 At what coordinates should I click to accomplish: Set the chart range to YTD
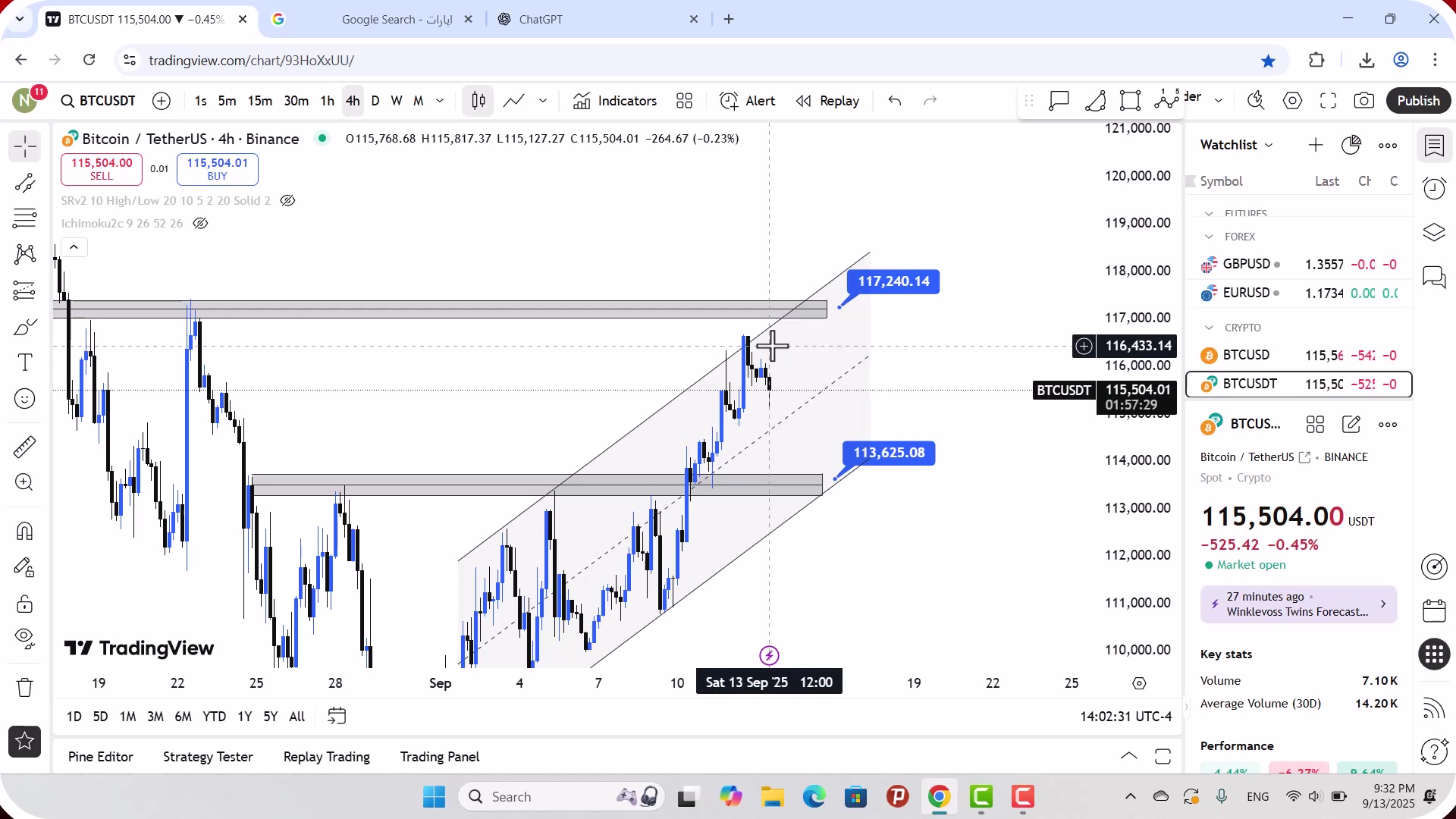214,717
